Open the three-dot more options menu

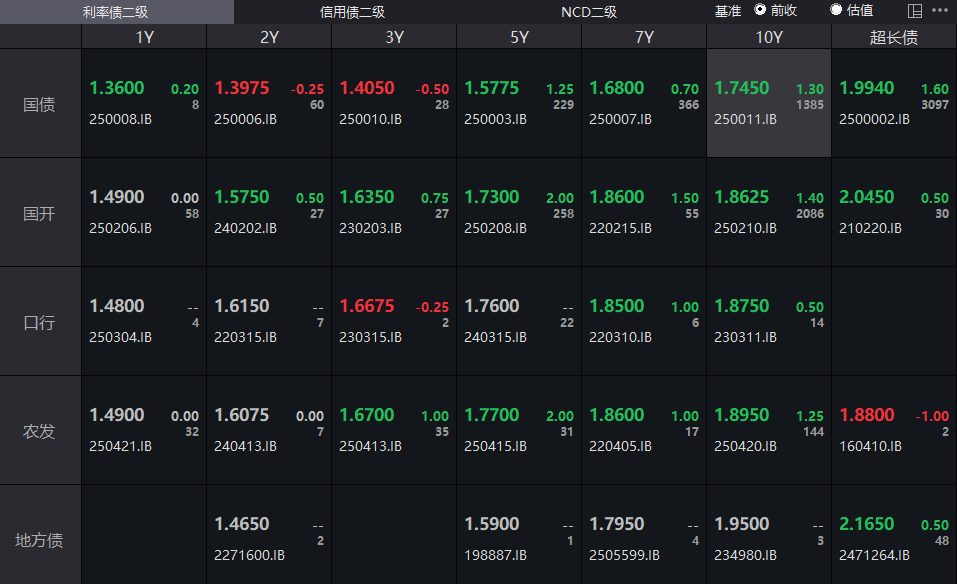[939, 11]
